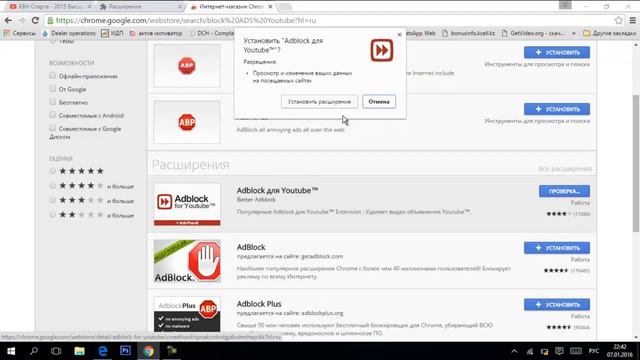The height and width of the screenshot is (360, 640).
Task: Close the КВН Спарта tab
Action: pos(89,7)
